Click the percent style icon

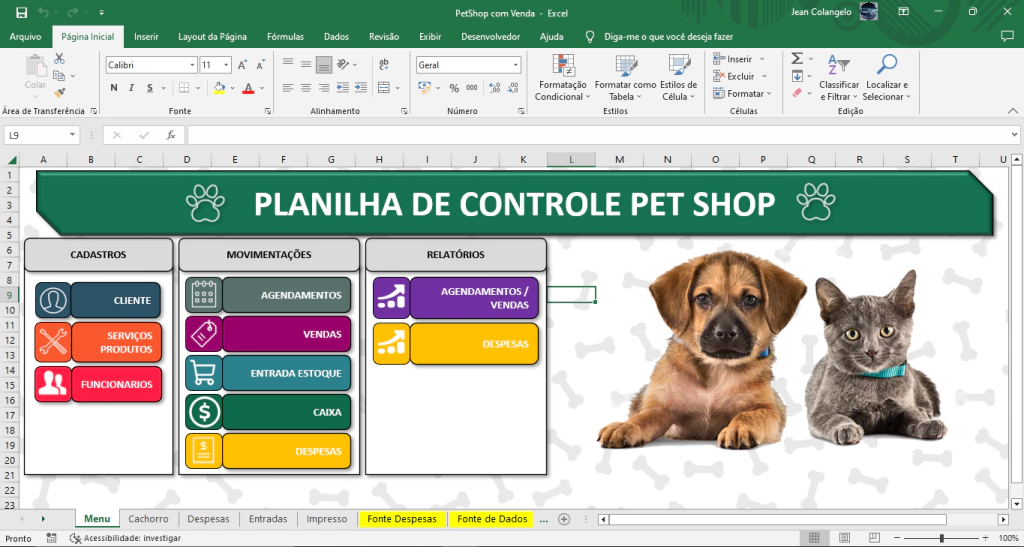click(x=455, y=88)
